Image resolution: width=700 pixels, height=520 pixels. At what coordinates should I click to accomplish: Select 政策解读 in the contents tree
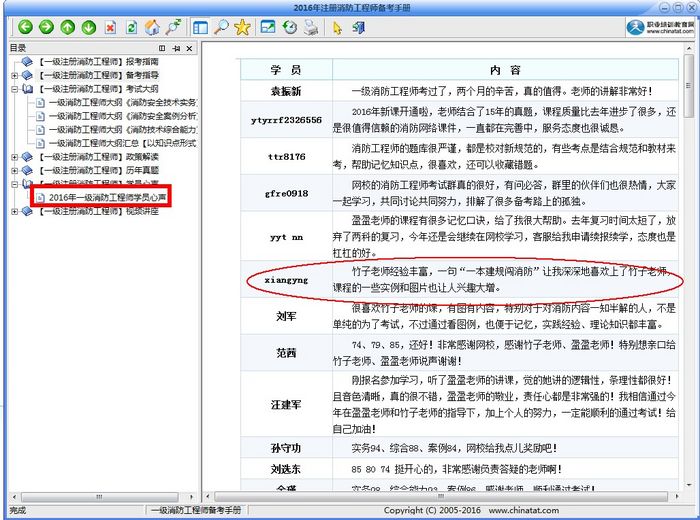(98, 157)
